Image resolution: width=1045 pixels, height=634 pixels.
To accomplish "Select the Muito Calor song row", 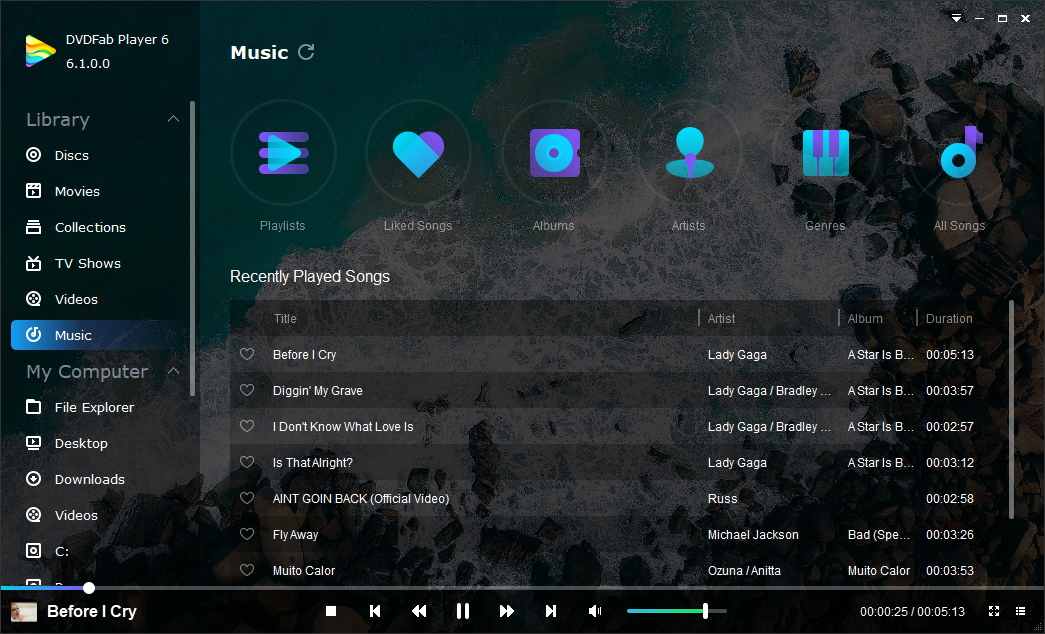I will click(x=618, y=570).
